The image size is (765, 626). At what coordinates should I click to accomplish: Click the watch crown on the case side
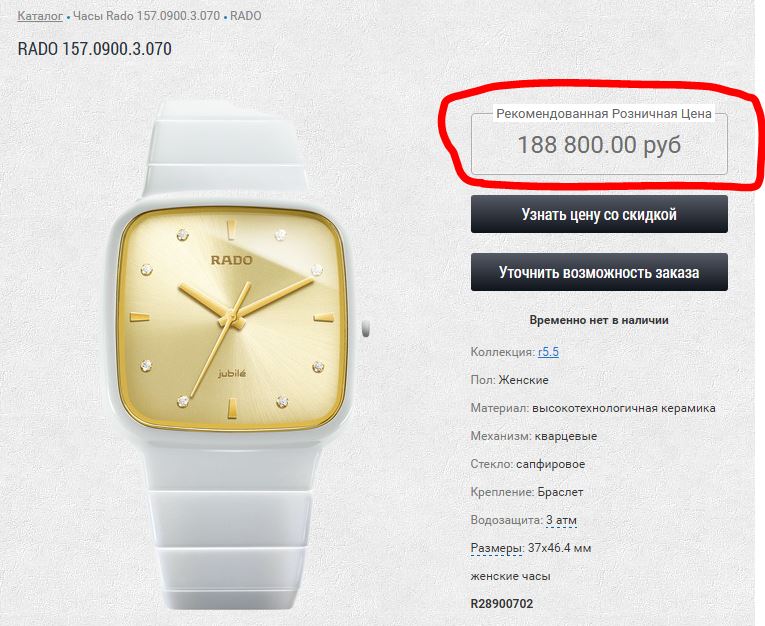[x=365, y=328]
